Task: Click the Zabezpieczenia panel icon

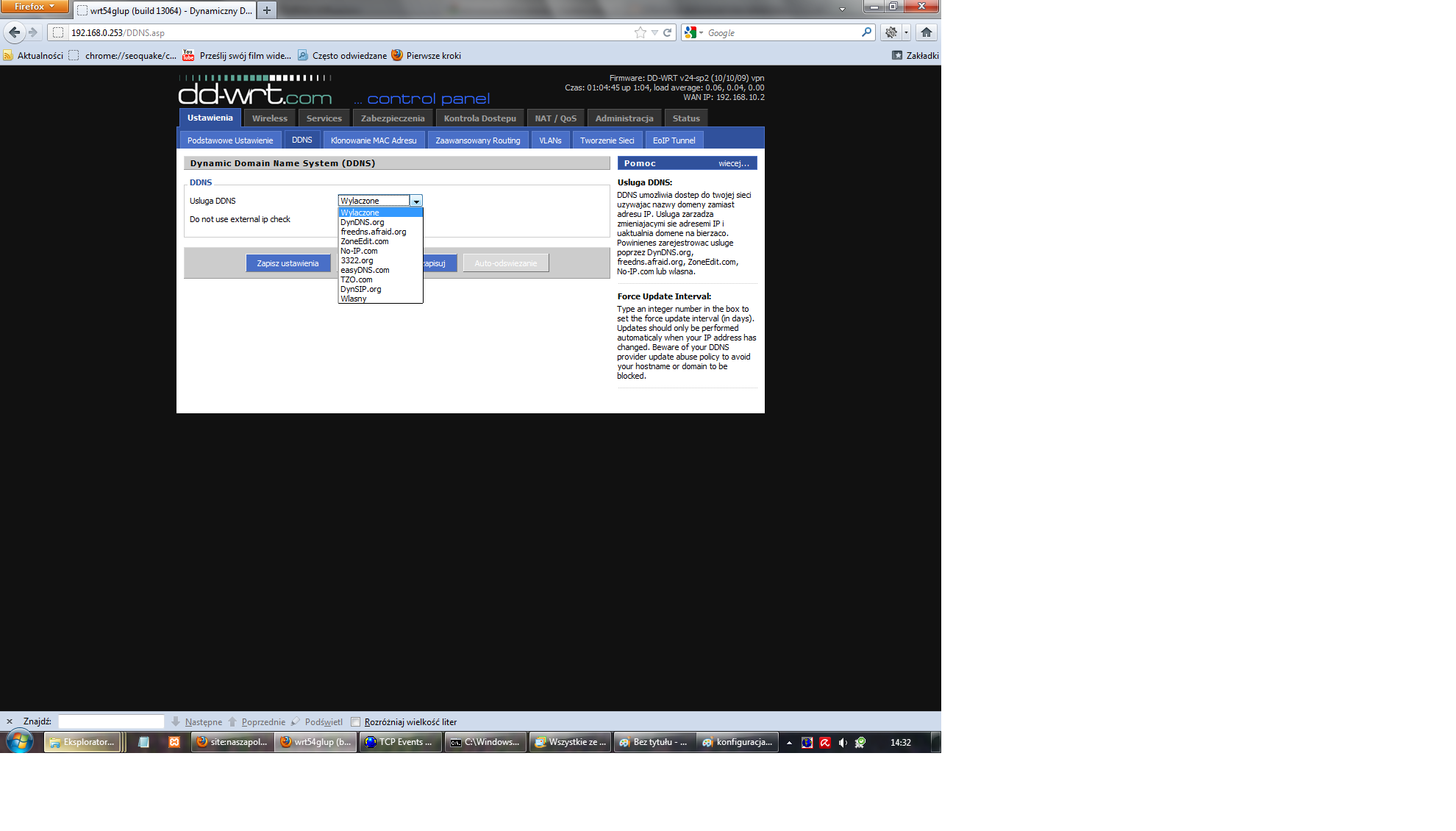Action: 393,117
